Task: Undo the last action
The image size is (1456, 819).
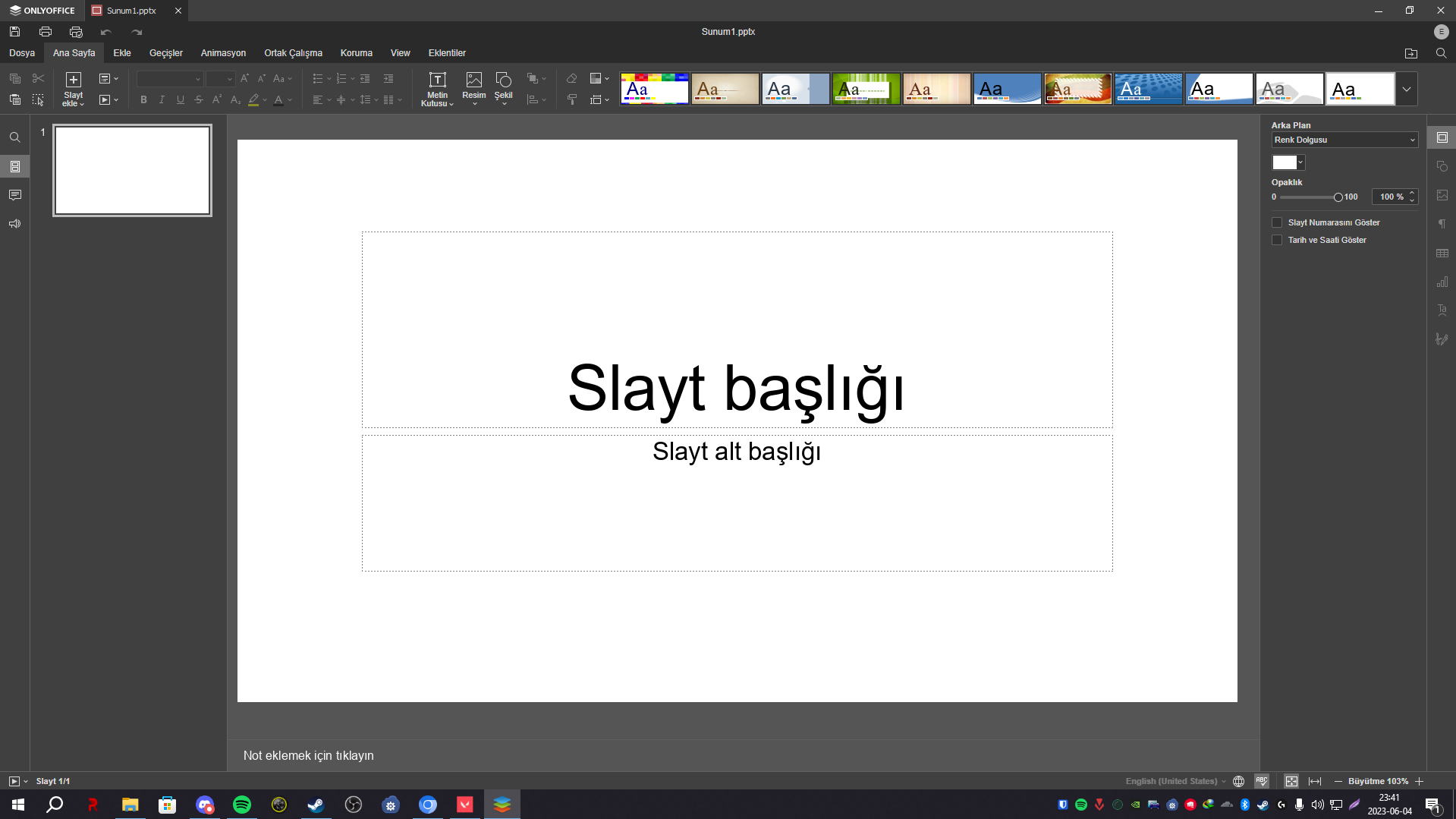Action: coord(106,32)
